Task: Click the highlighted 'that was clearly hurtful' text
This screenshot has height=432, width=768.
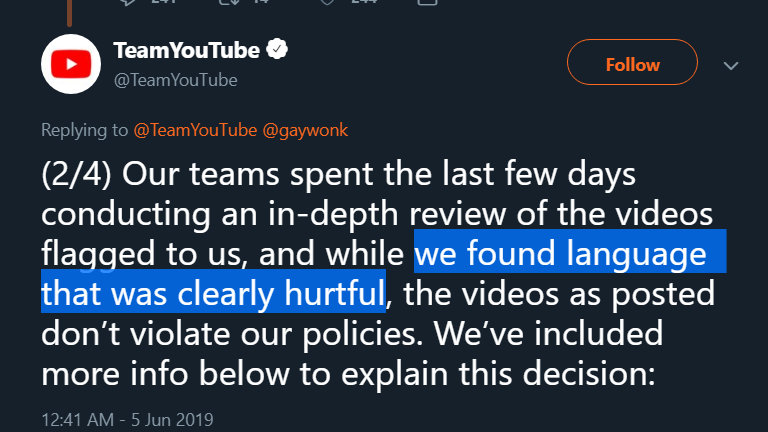Action: 213,294
